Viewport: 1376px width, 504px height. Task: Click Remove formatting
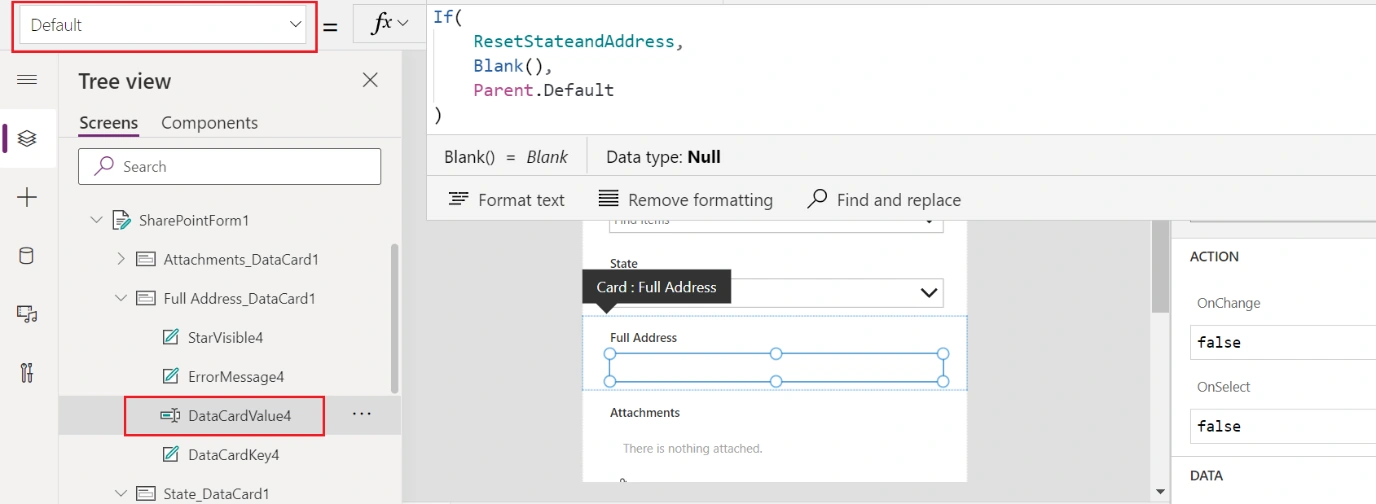point(686,200)
